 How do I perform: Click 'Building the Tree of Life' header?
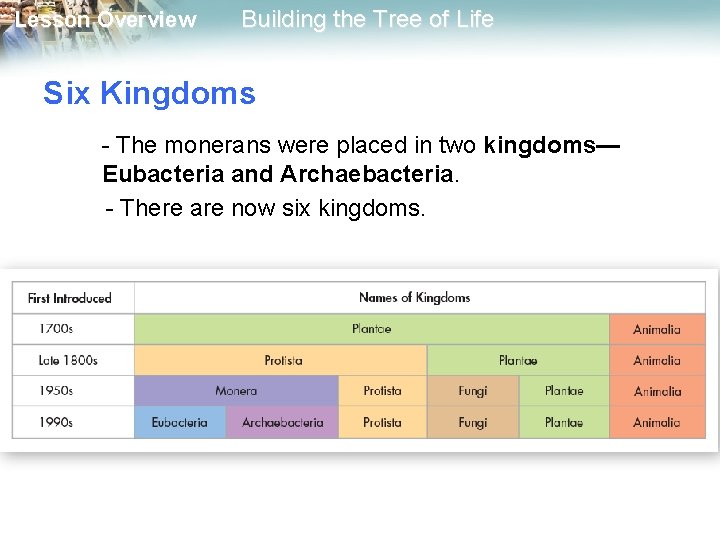(367, 20)
